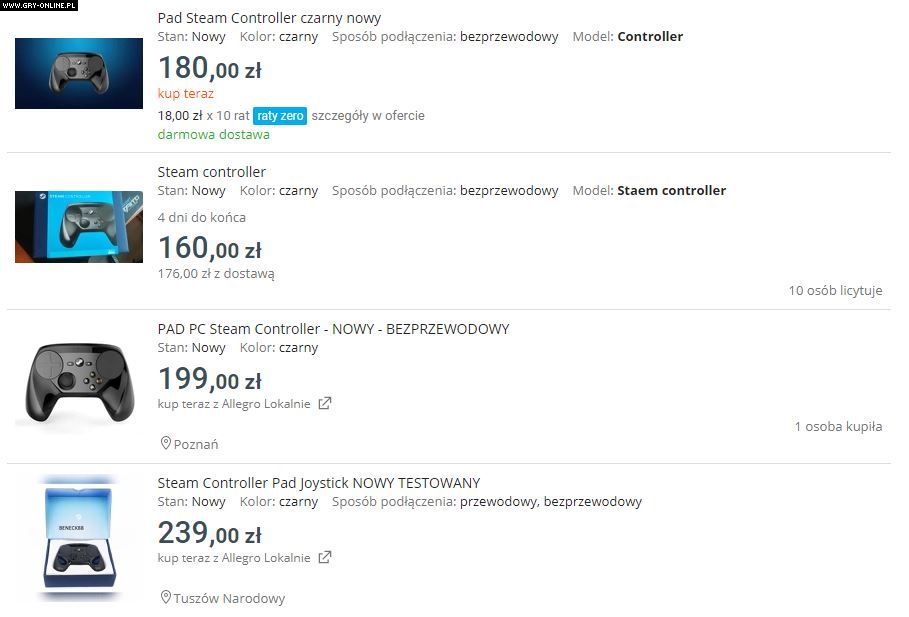Open 'Pad Steam Controller czarny nowy' listing title
Image resolution: width=909 pixels, height=617 pixels.
click(269, 18)
